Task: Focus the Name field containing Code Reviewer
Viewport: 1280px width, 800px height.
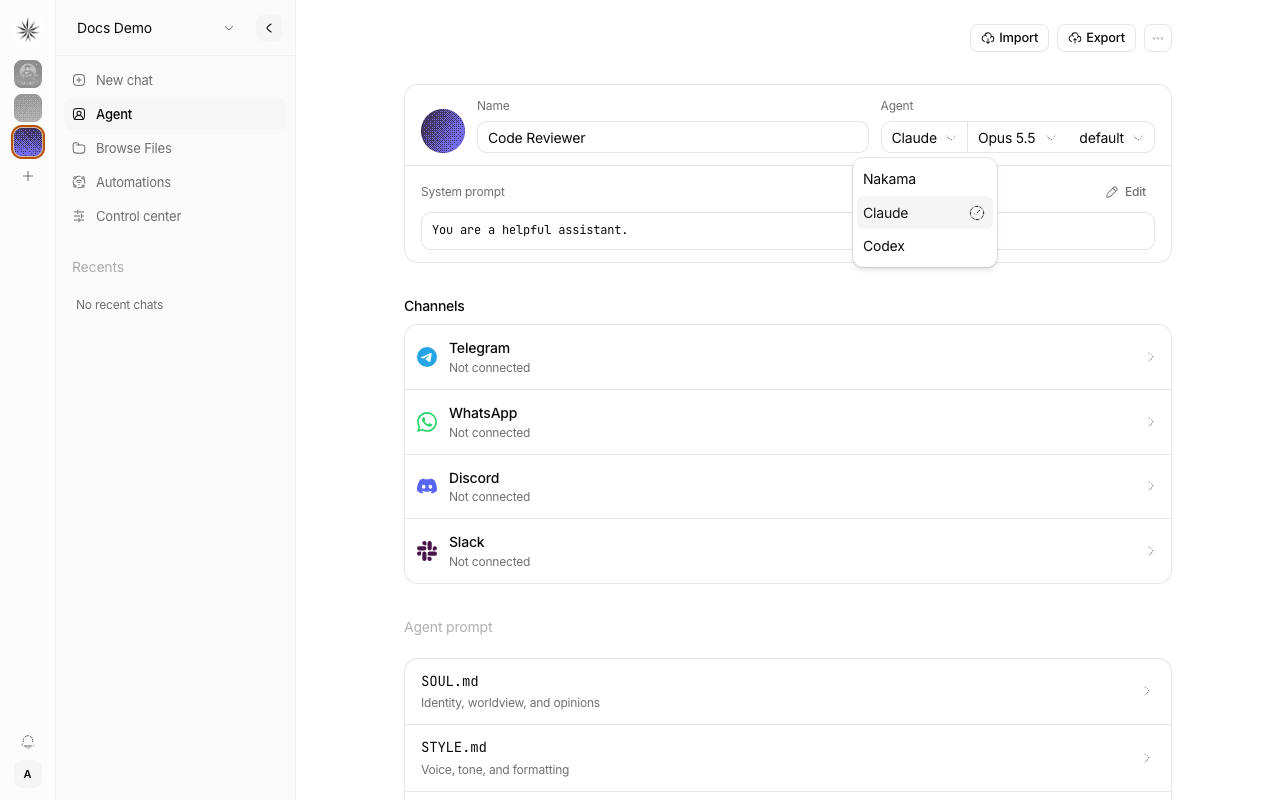Action: (673, 138)
